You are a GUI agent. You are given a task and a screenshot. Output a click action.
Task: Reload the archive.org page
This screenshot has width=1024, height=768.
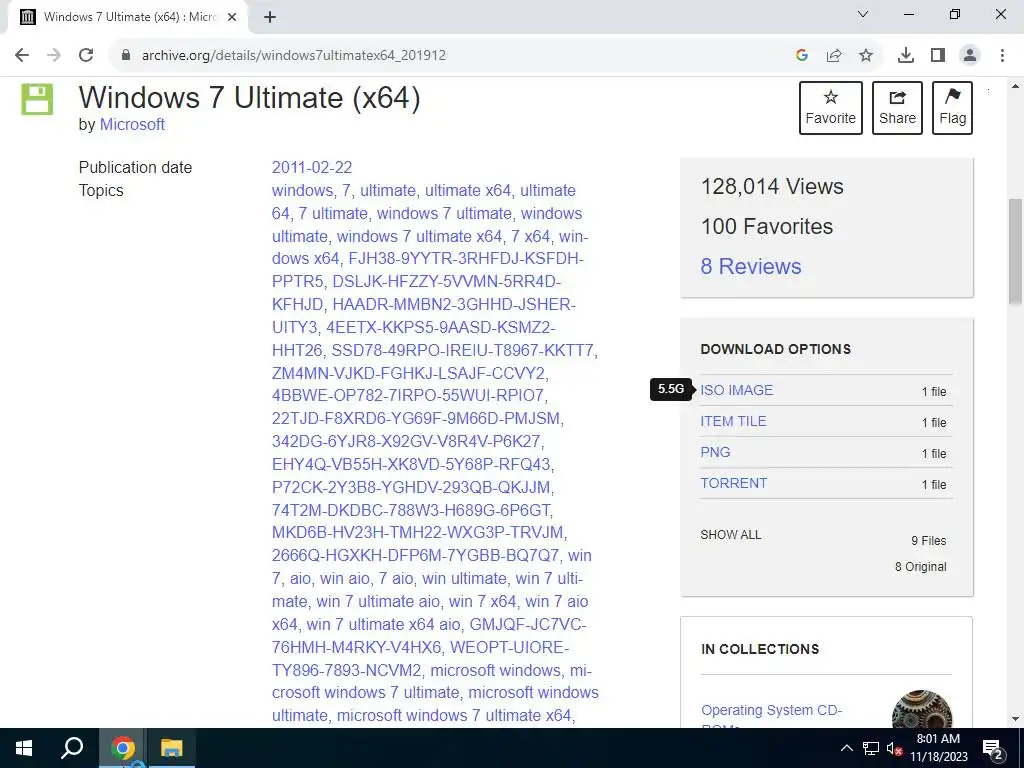click(86, 55)
